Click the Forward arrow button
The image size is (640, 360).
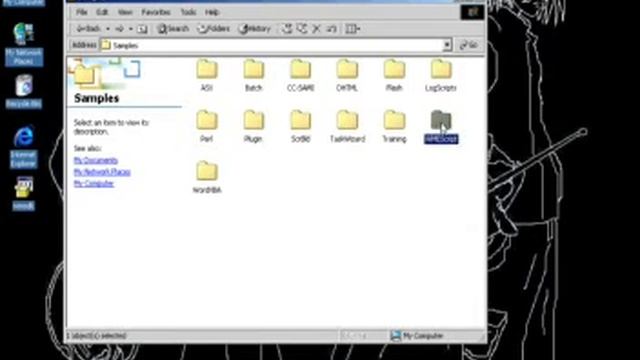click(120, 29)
